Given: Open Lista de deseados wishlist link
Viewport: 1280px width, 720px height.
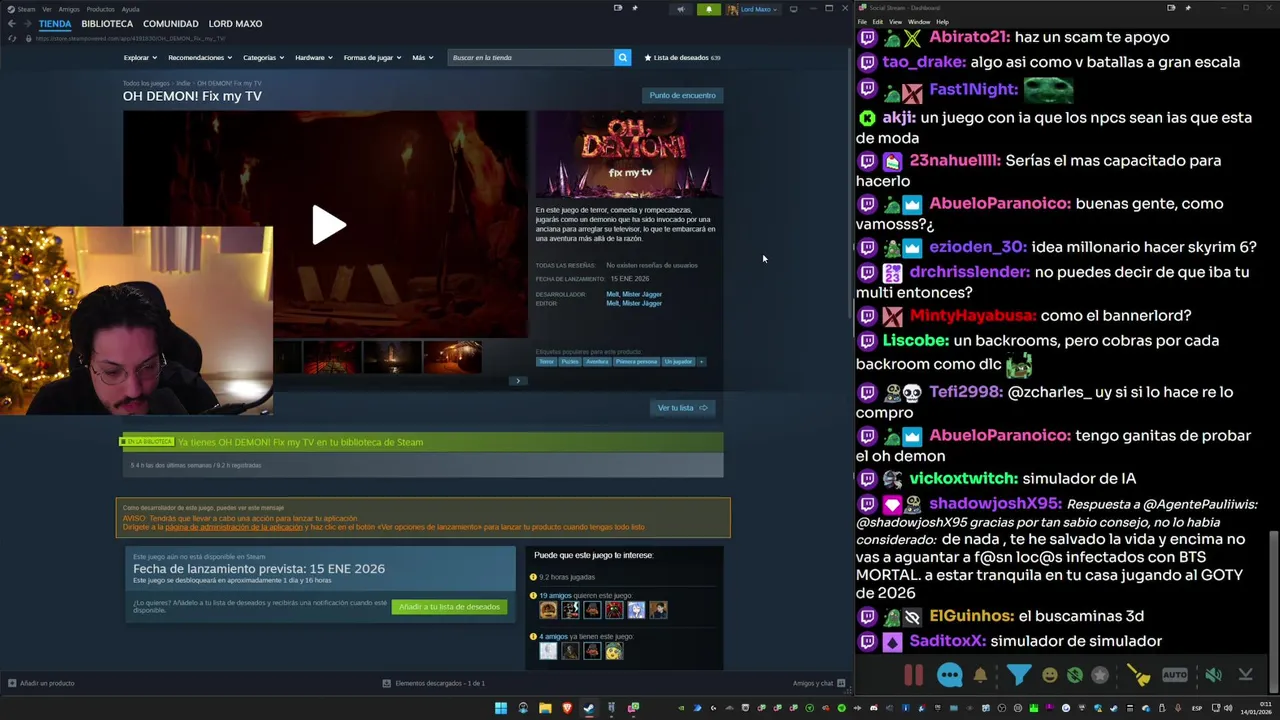Looking at the screenshot, I should pyautogui.click(x=682, y=57).
